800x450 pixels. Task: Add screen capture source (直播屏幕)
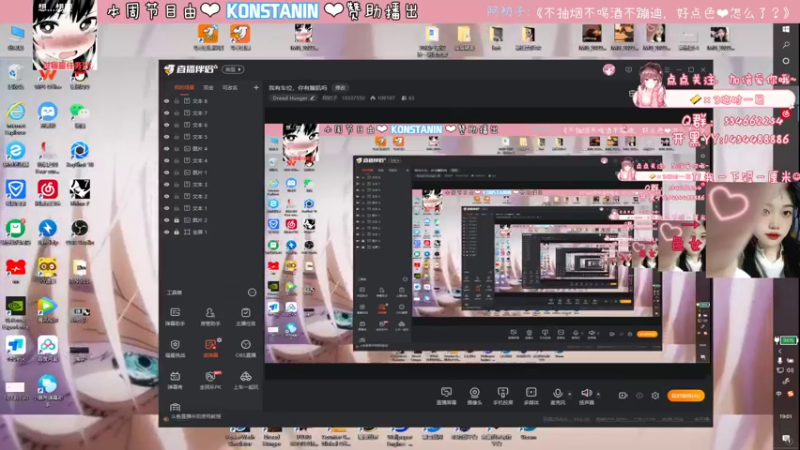coord(446,395)
